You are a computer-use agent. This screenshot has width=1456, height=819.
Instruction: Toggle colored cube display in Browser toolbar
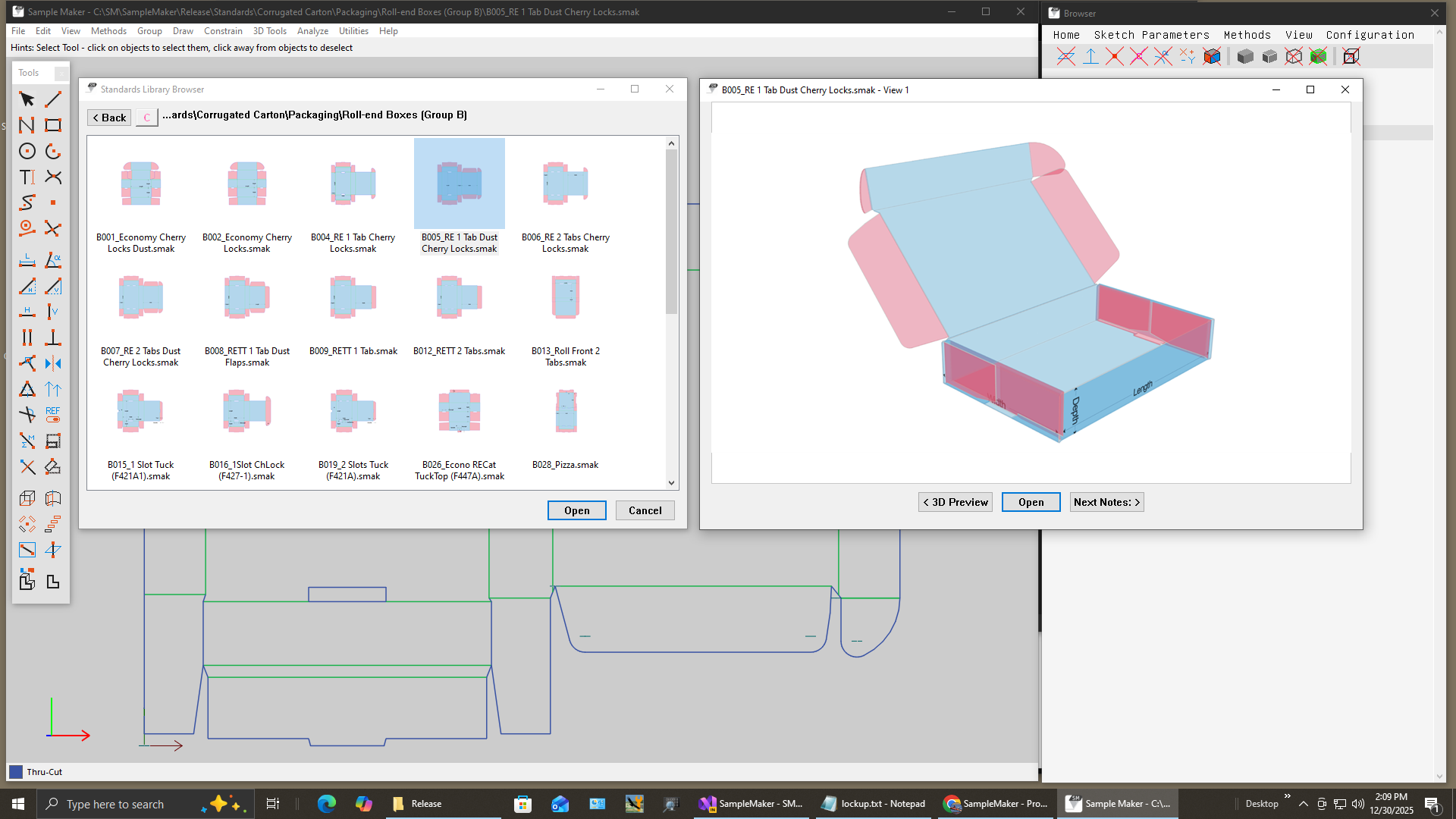[x=1212, y=56]
